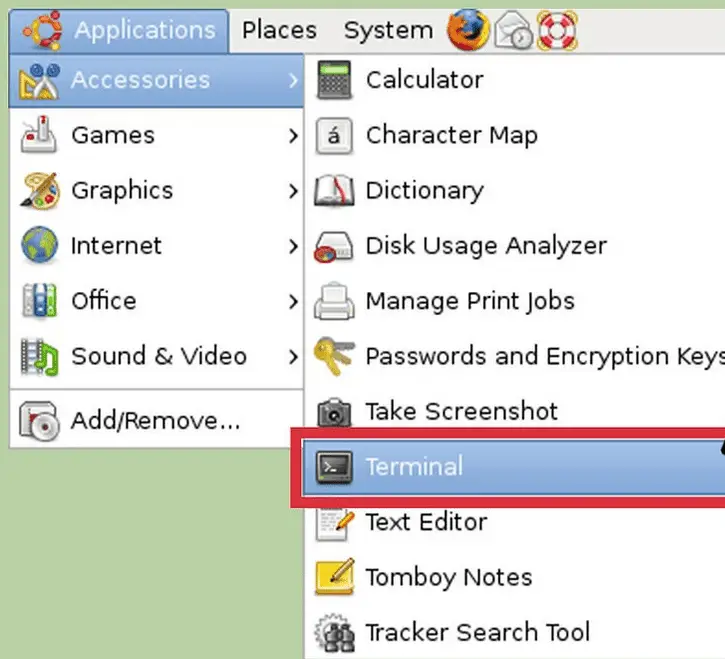
Task: Choose Manage Print Jobs
Action: [x=470, y=300]
